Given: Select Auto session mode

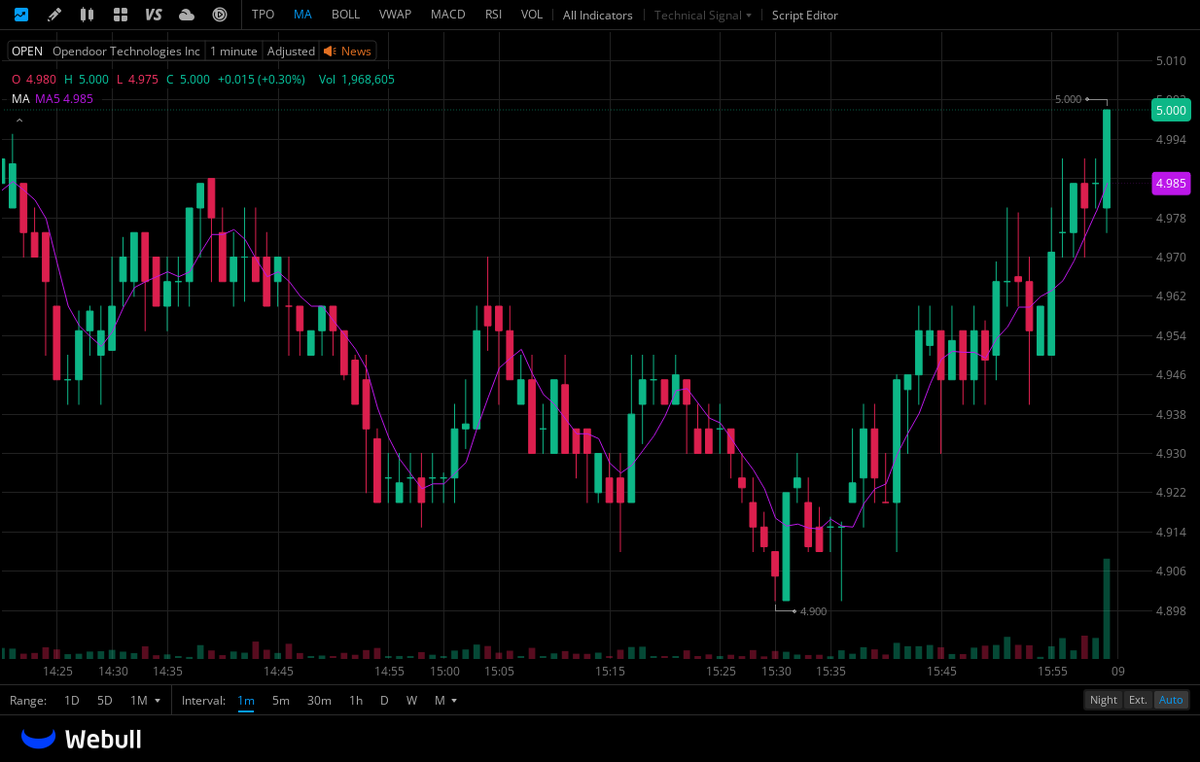Looking at the screenshot, I should [x=1171, y=700].
